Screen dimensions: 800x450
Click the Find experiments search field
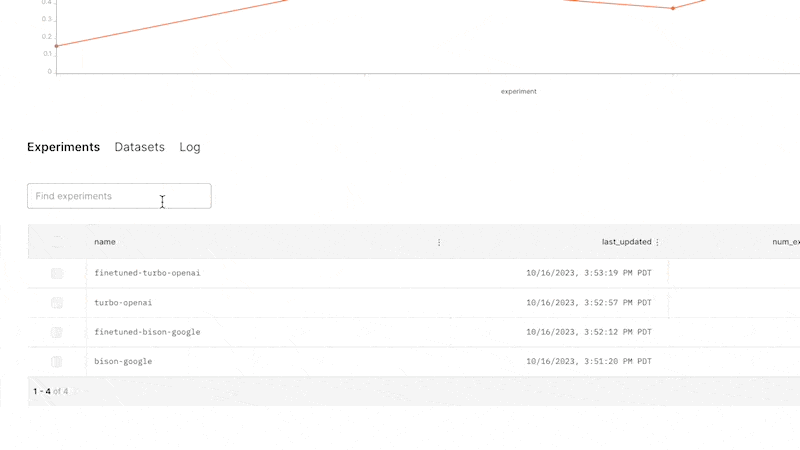(x=119, y=196)
